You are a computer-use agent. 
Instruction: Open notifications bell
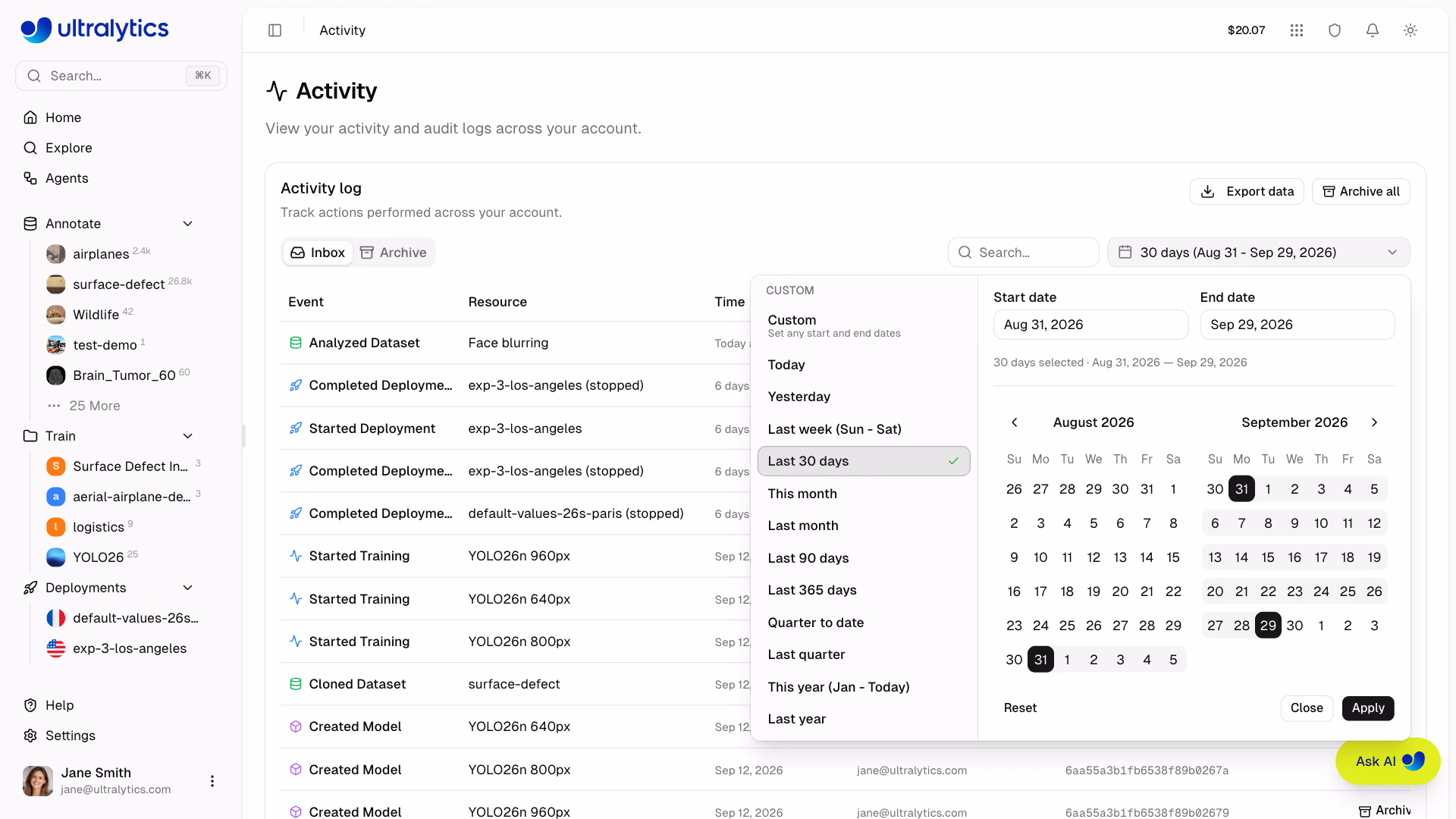pos(1373,30)
